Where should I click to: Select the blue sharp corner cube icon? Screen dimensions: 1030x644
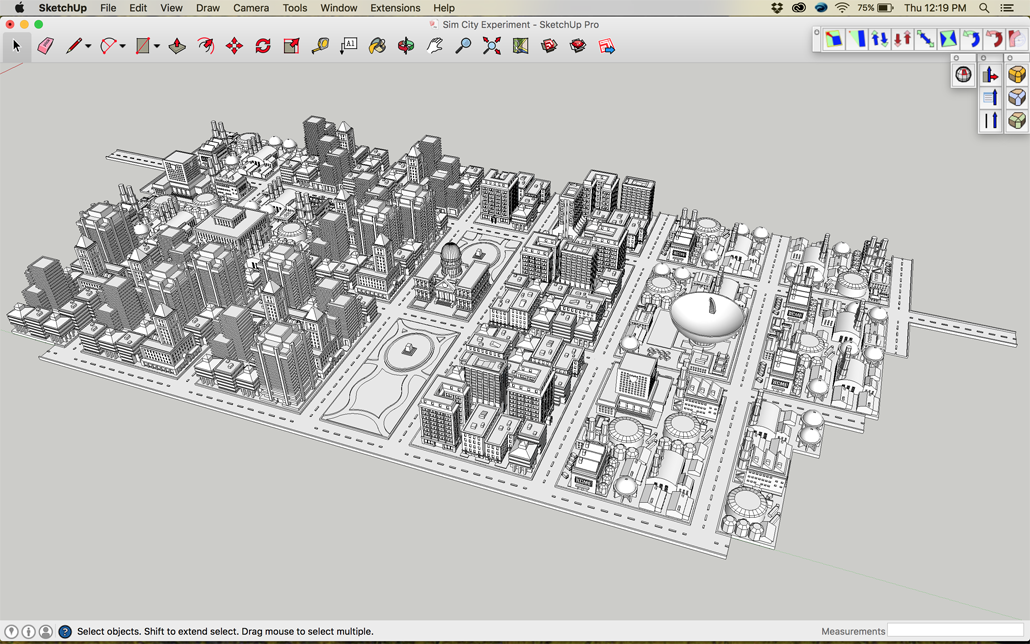tap(1017, 98)
